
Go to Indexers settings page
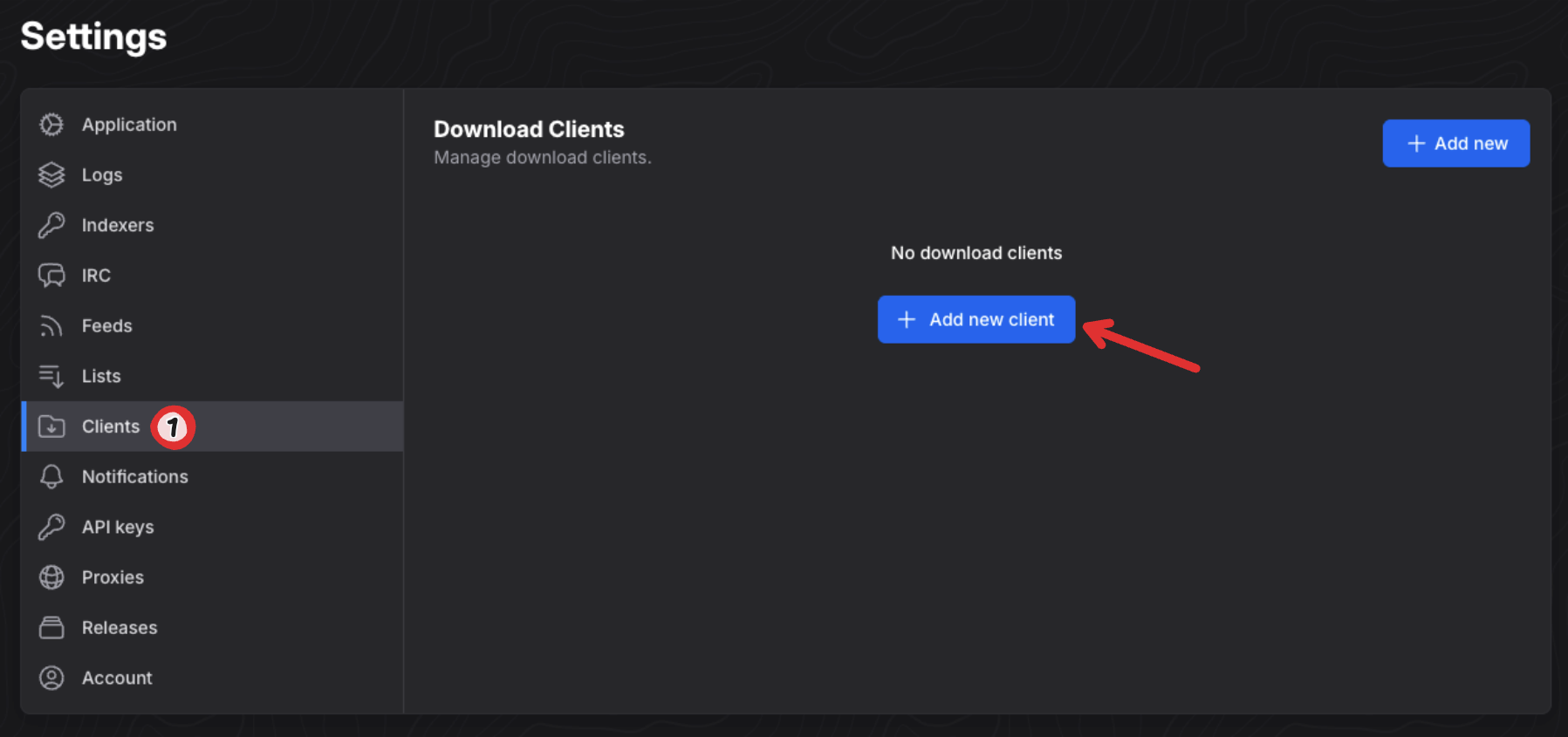point(118,225)
